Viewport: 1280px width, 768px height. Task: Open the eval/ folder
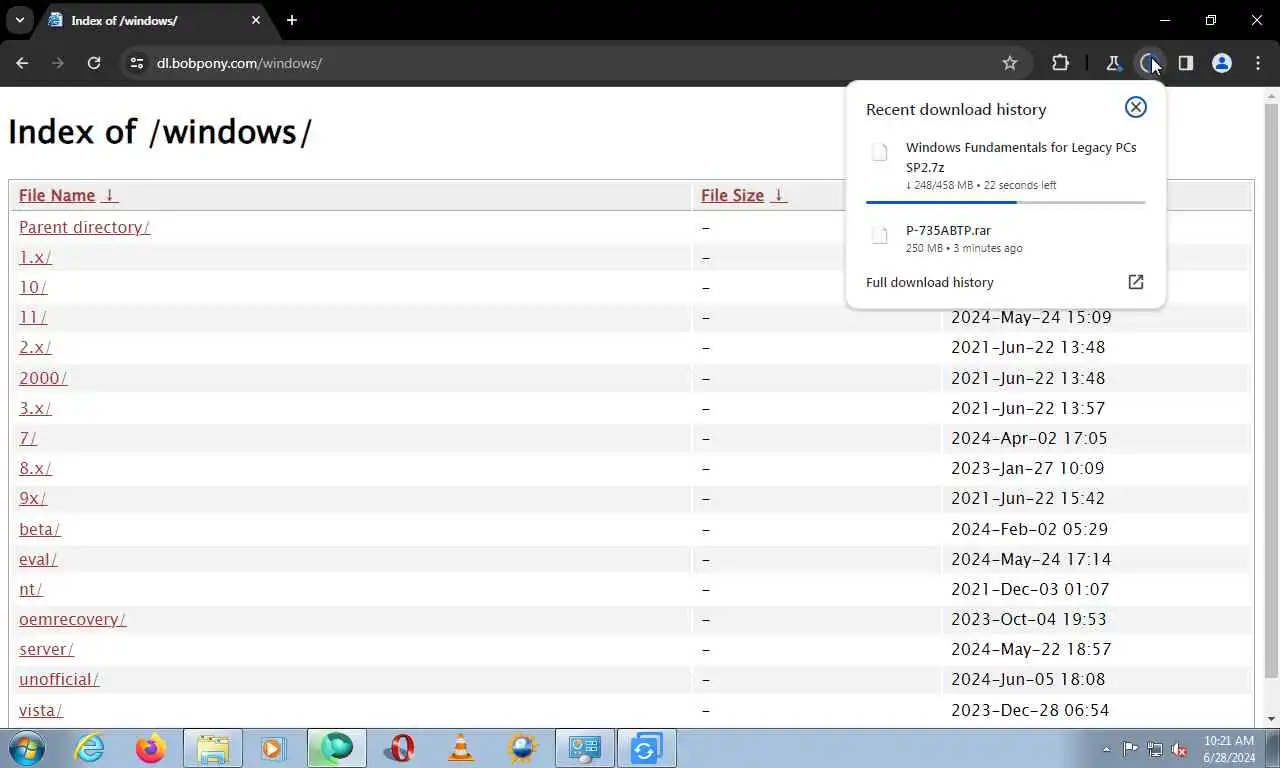38,559
